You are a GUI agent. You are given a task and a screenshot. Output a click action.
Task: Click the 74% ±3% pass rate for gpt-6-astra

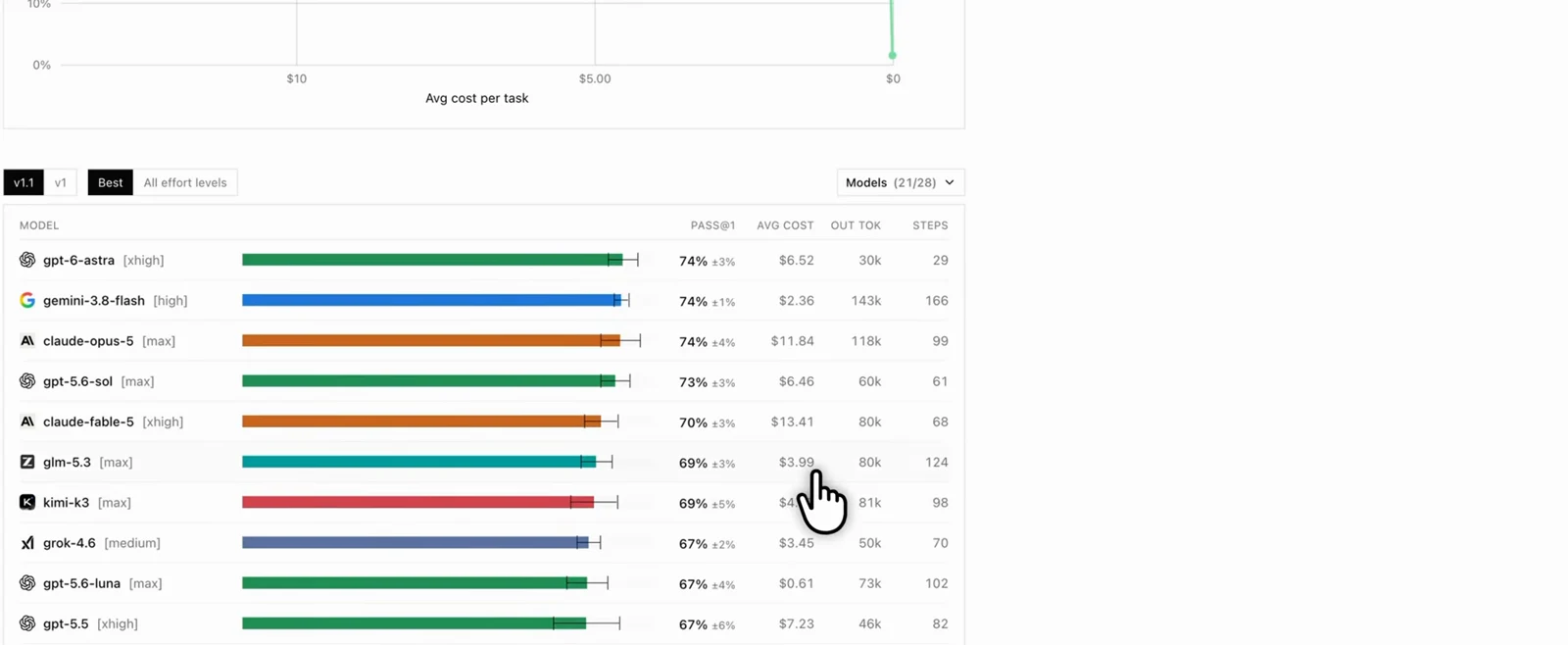point(707,261)
